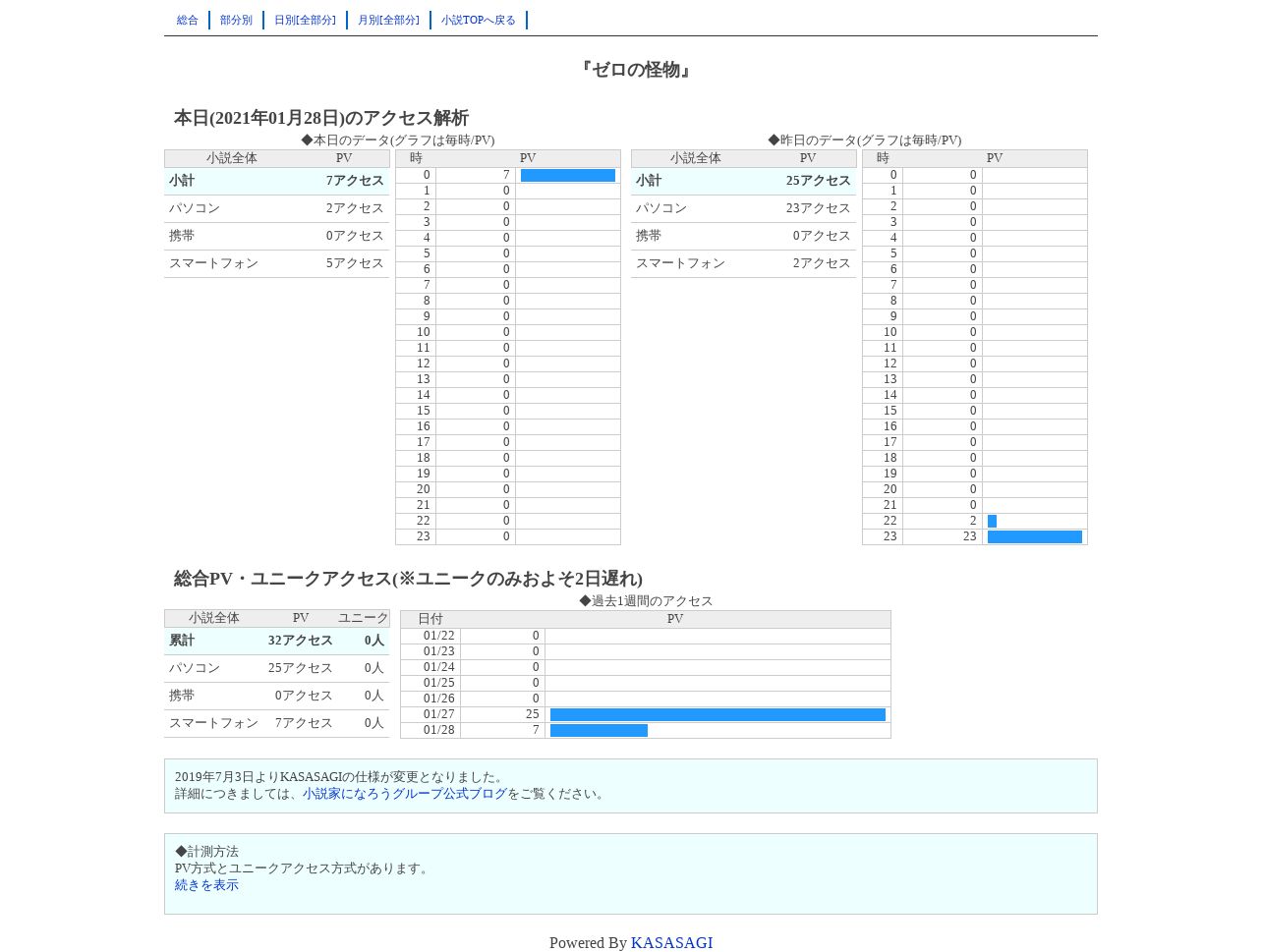
Task: Click today's hour 12 row
Action: coord(508,364)
